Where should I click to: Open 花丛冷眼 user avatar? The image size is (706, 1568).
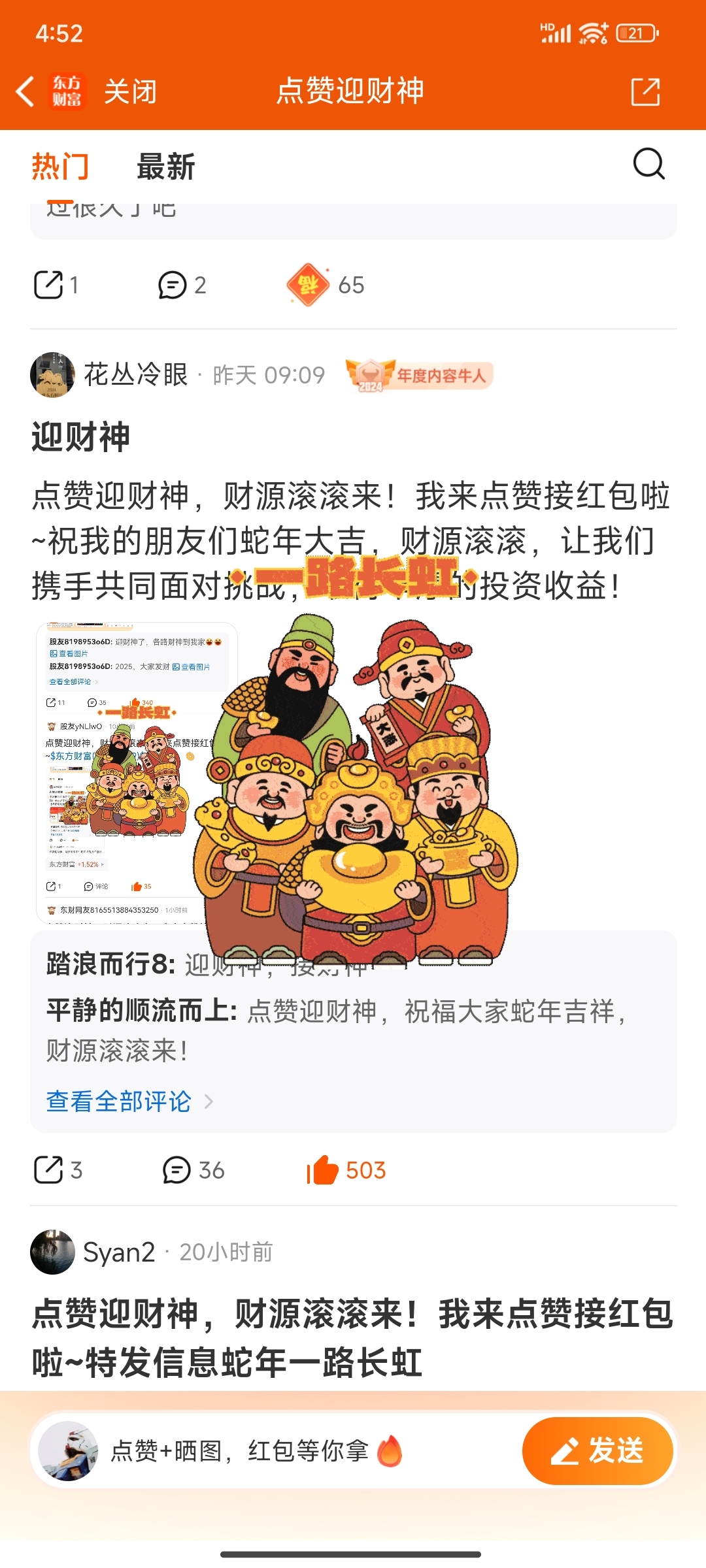52,374
